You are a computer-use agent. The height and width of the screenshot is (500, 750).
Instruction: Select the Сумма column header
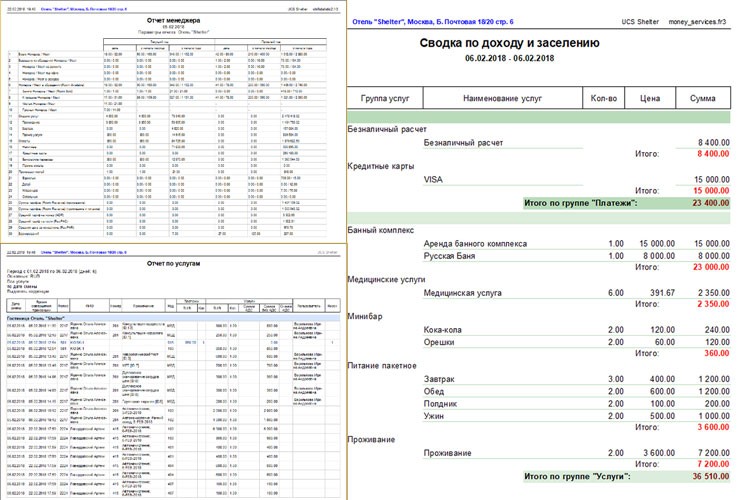coord(708,99)
